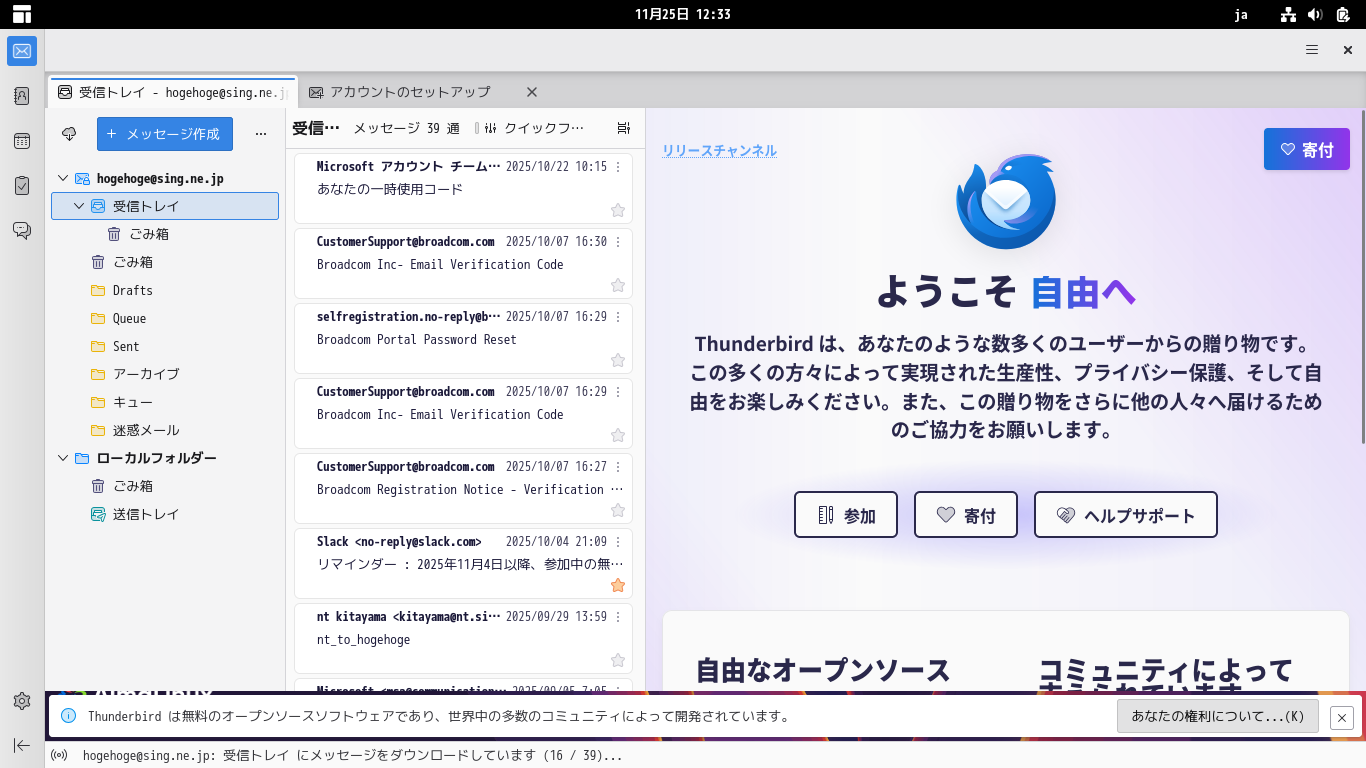The image size is (1366, 768).
Task: Click the メッセージ作成 compose button
Action: (165, 134)
